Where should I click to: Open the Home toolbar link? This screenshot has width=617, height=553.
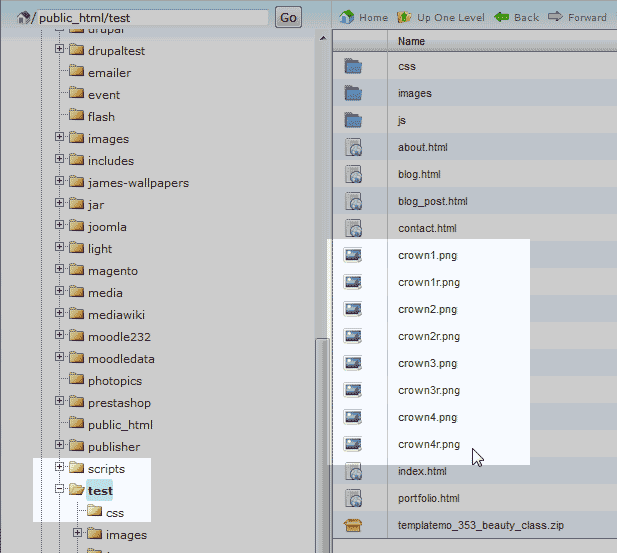363,17
